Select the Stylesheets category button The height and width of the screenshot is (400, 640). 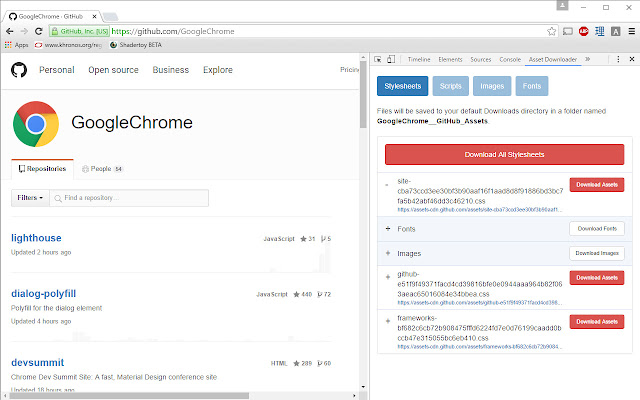pyautogui.click(x=402, y=86)
